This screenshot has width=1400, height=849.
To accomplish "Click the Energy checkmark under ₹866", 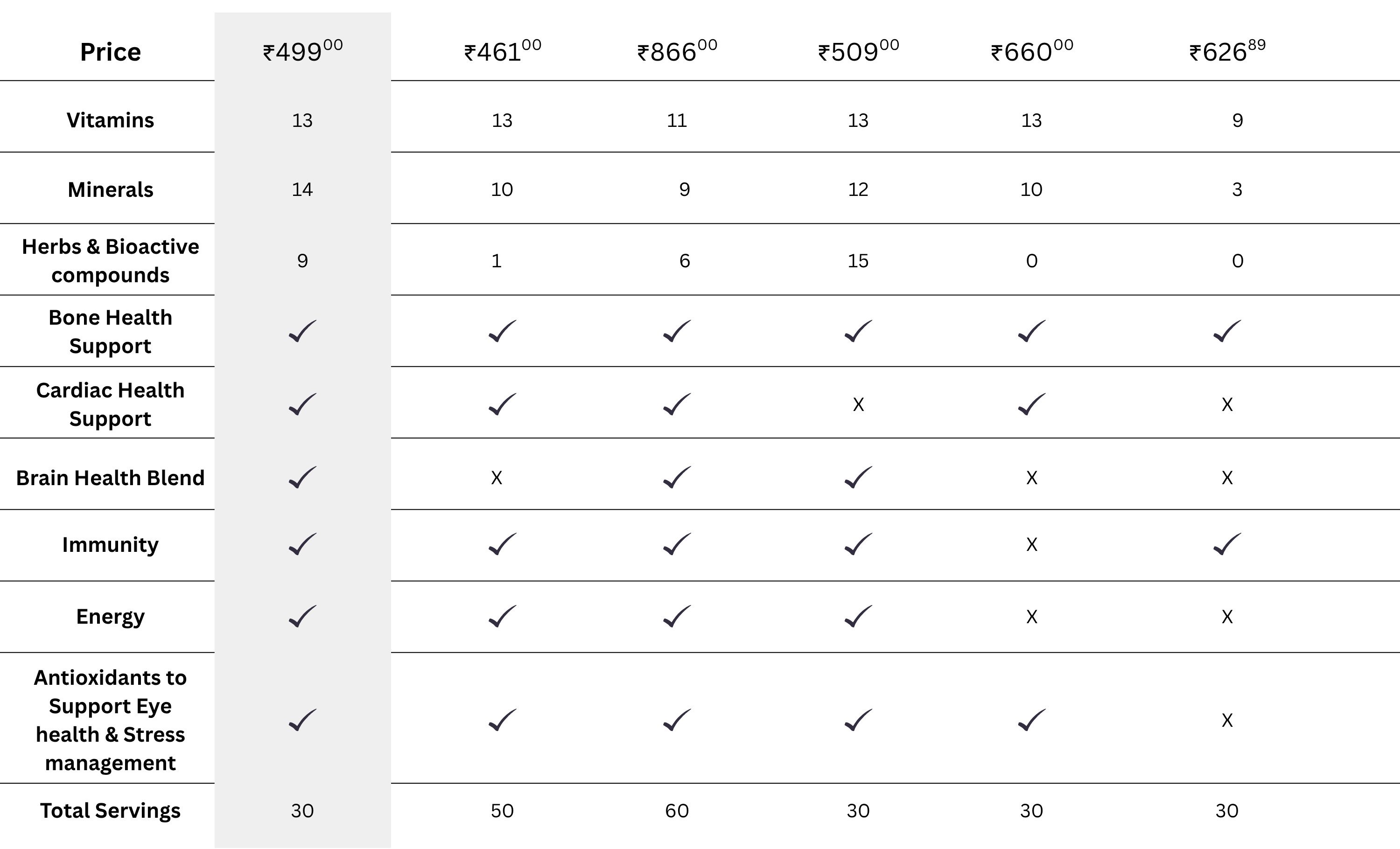I will click(677, 616).
